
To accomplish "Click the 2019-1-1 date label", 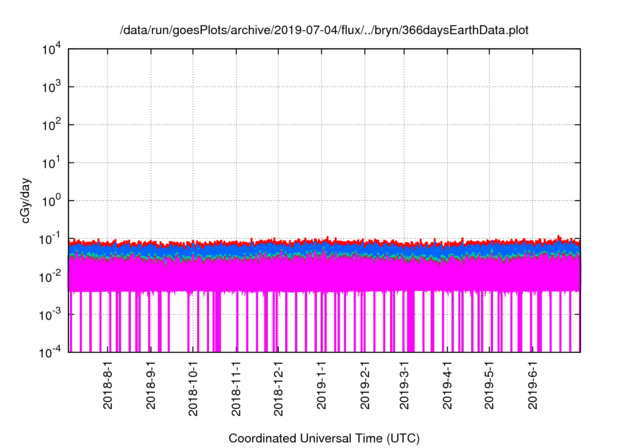I will [322, 385].
